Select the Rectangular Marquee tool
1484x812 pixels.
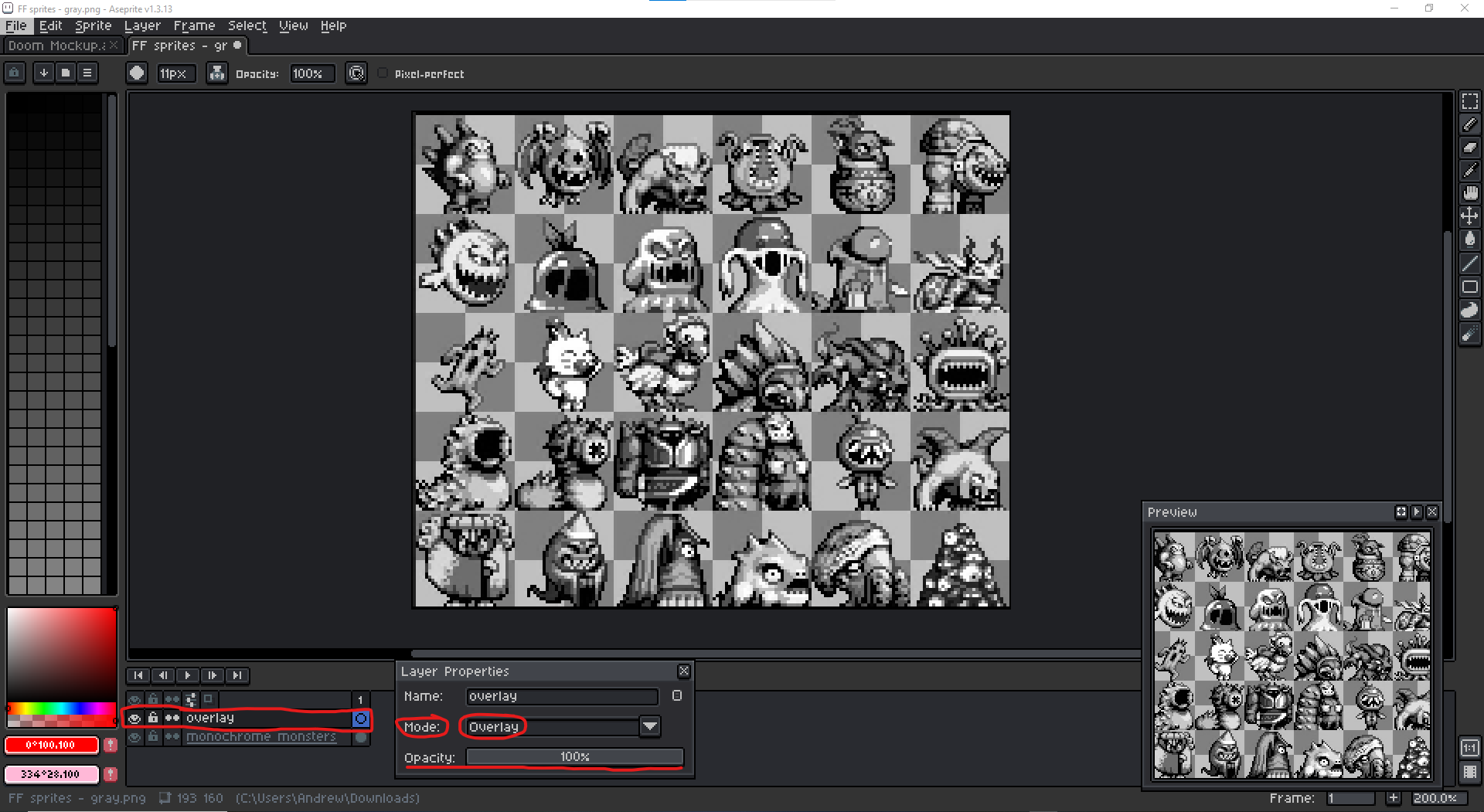[1469, 101]
